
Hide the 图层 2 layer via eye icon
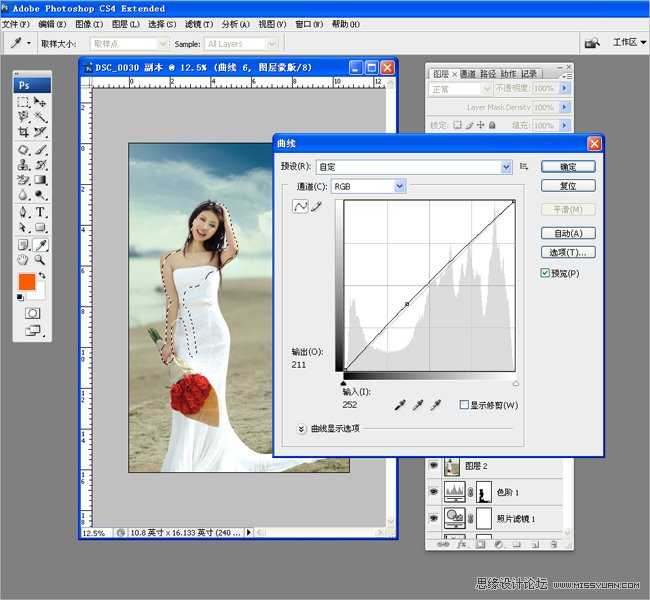point(433,466)
